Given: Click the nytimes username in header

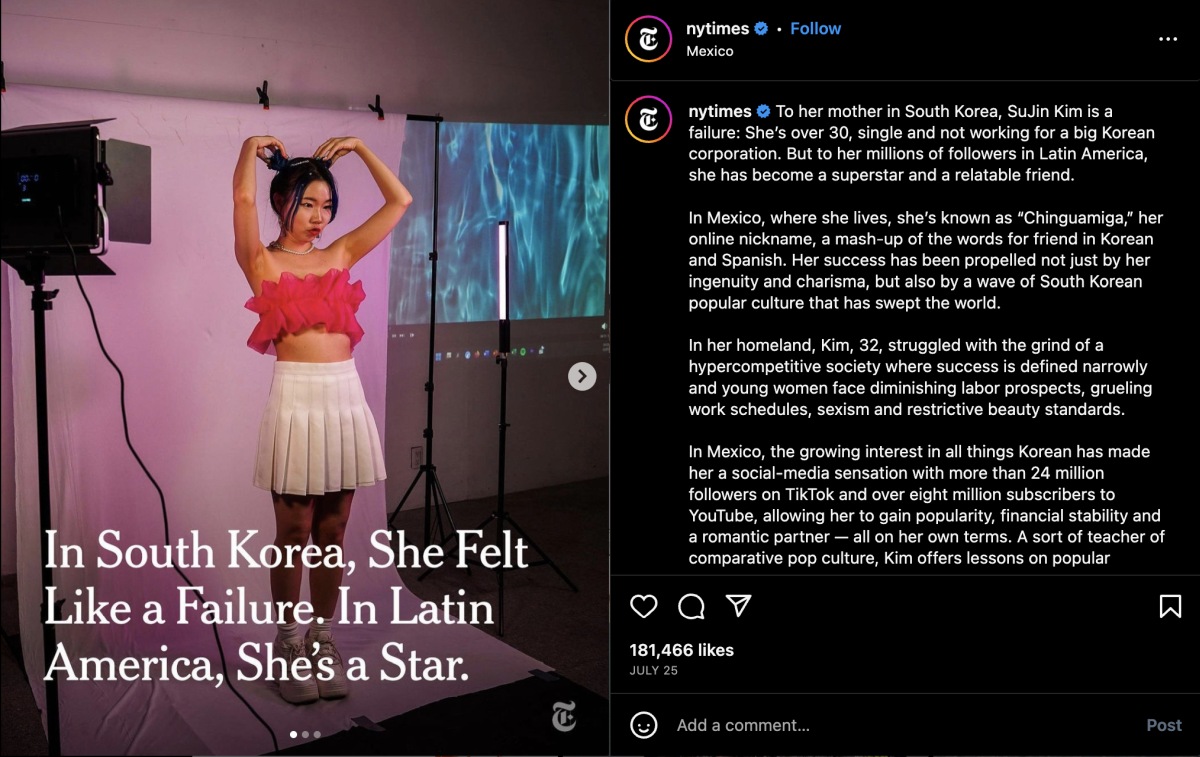Looking at the screenshot, I should click(718, 28).
